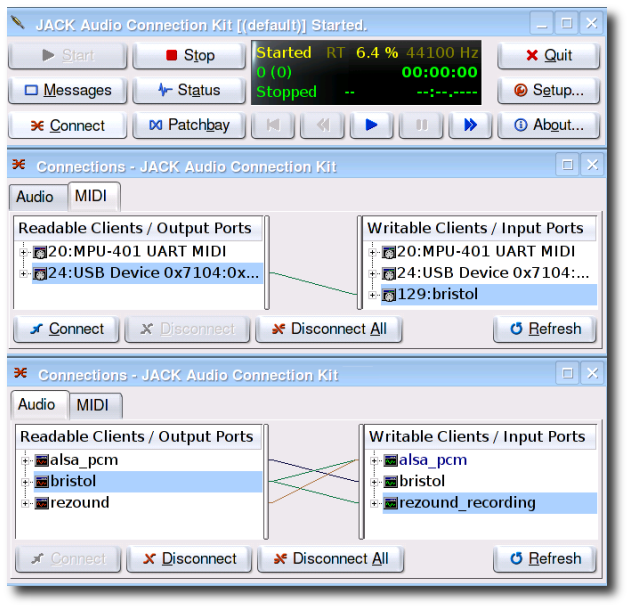Click the 6.4 % CPU load readout
Viewport: 630px width, 609px height.
[x=377, y=53]
